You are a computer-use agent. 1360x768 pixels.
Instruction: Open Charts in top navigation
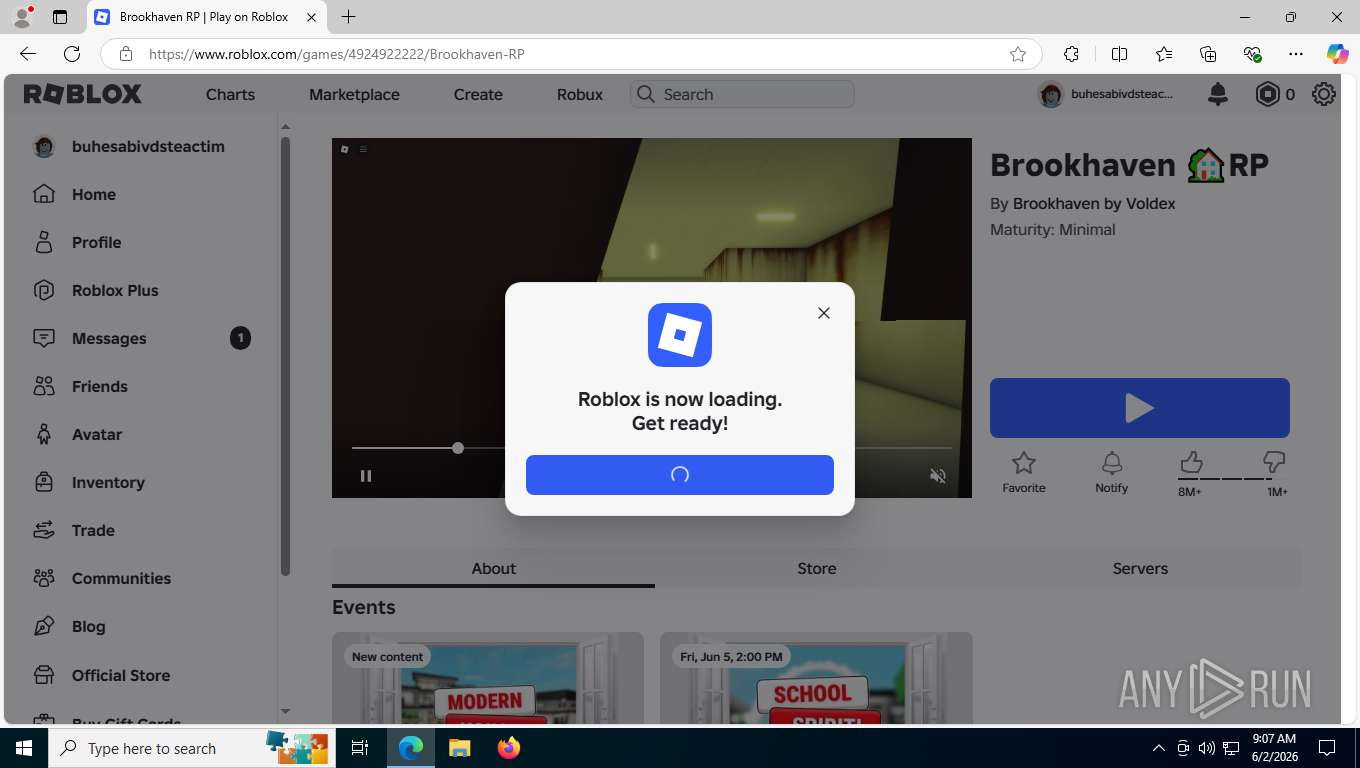tap(230, 94)
